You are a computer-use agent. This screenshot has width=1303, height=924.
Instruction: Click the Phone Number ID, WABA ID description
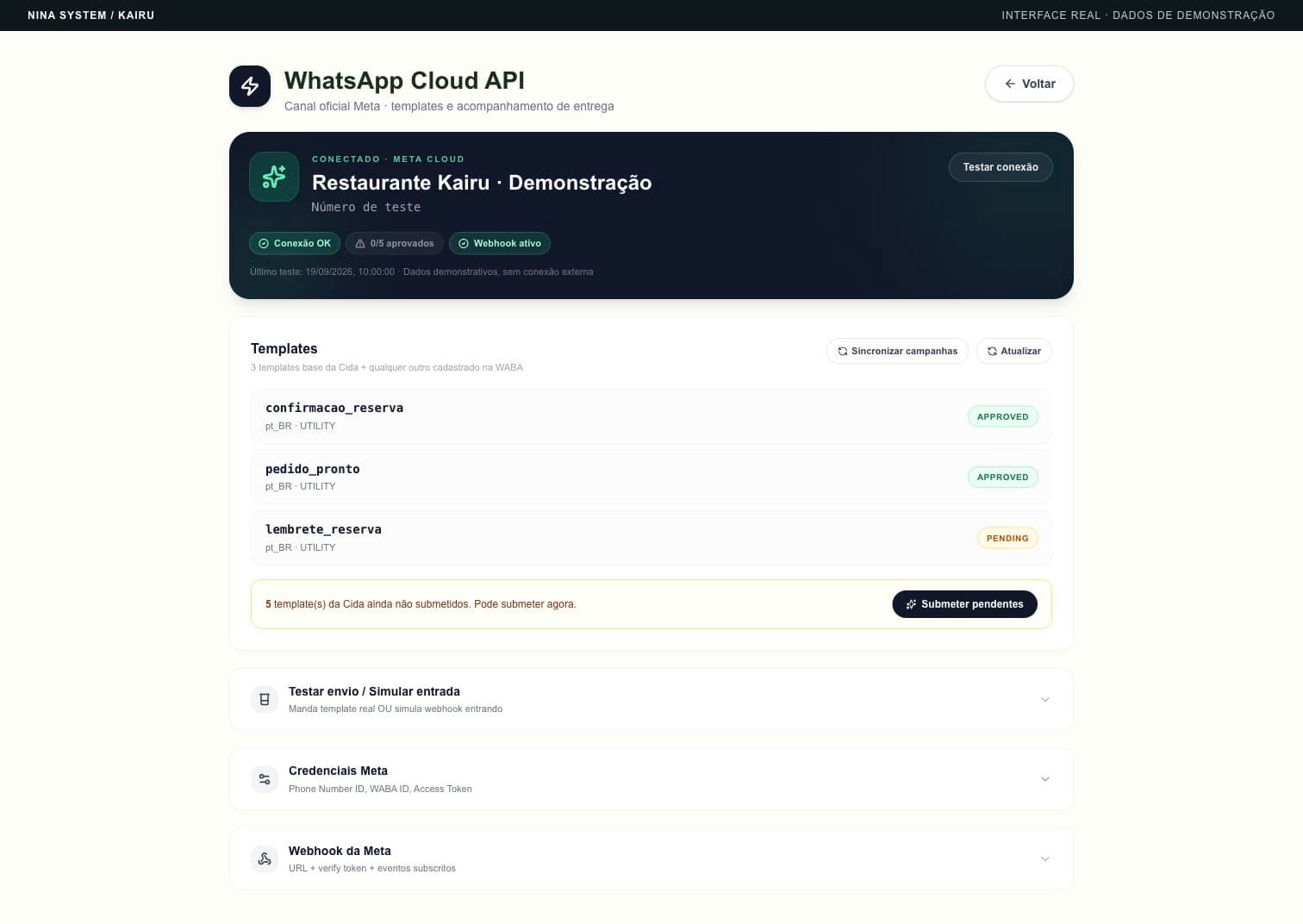click(380, 789)
